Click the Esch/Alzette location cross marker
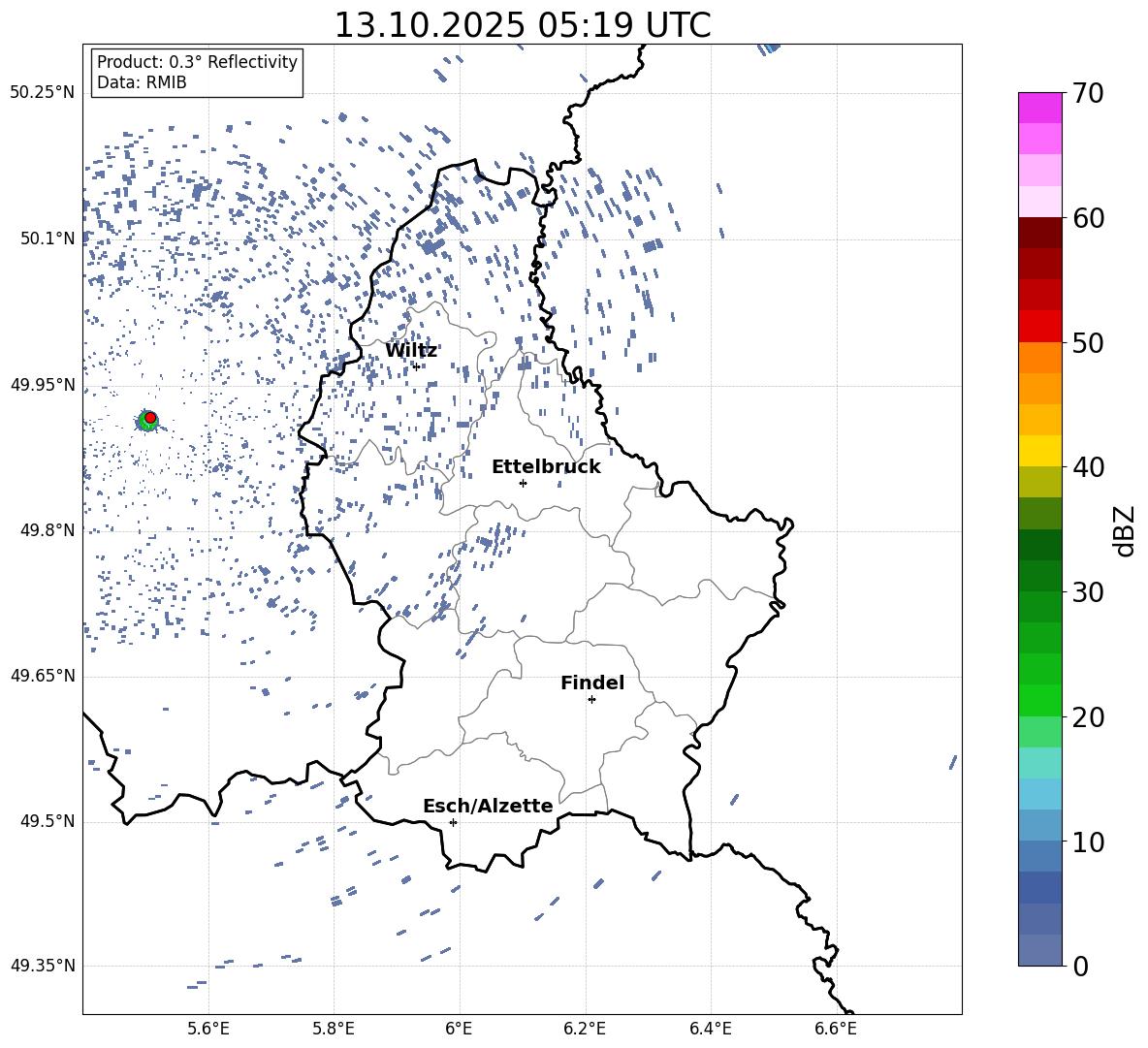The height and width of the screenshot is (1048, 1148). [x=453, y=822]
